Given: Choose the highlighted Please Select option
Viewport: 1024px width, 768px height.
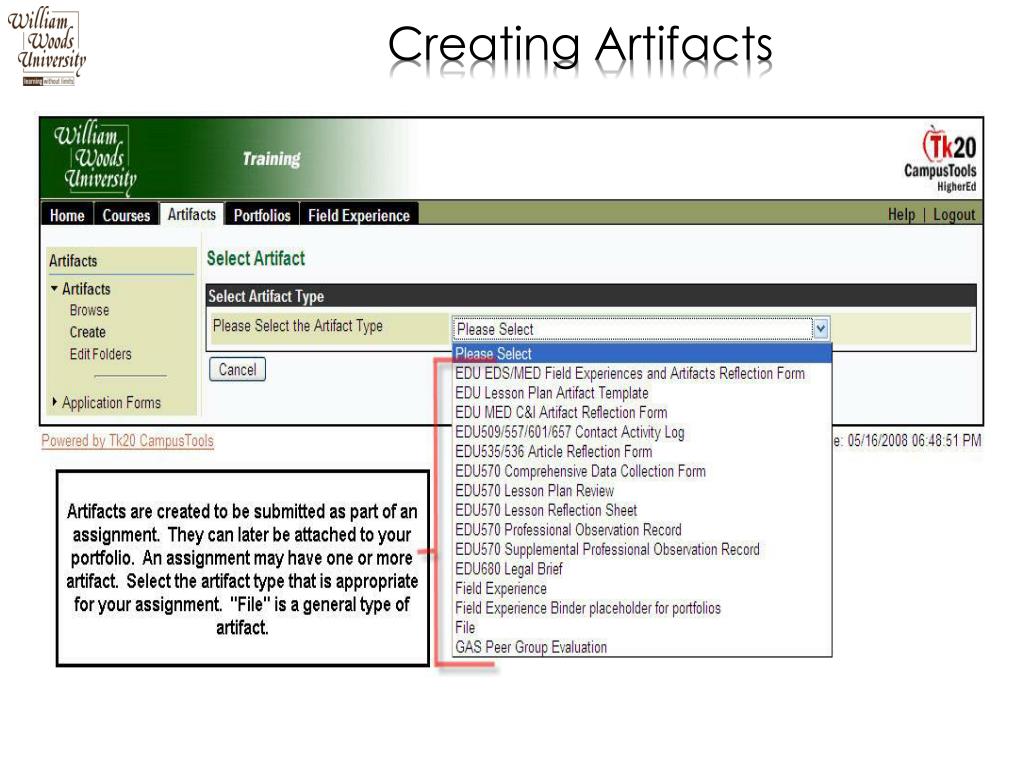Looking at the screenshot, I should [642, 353].
